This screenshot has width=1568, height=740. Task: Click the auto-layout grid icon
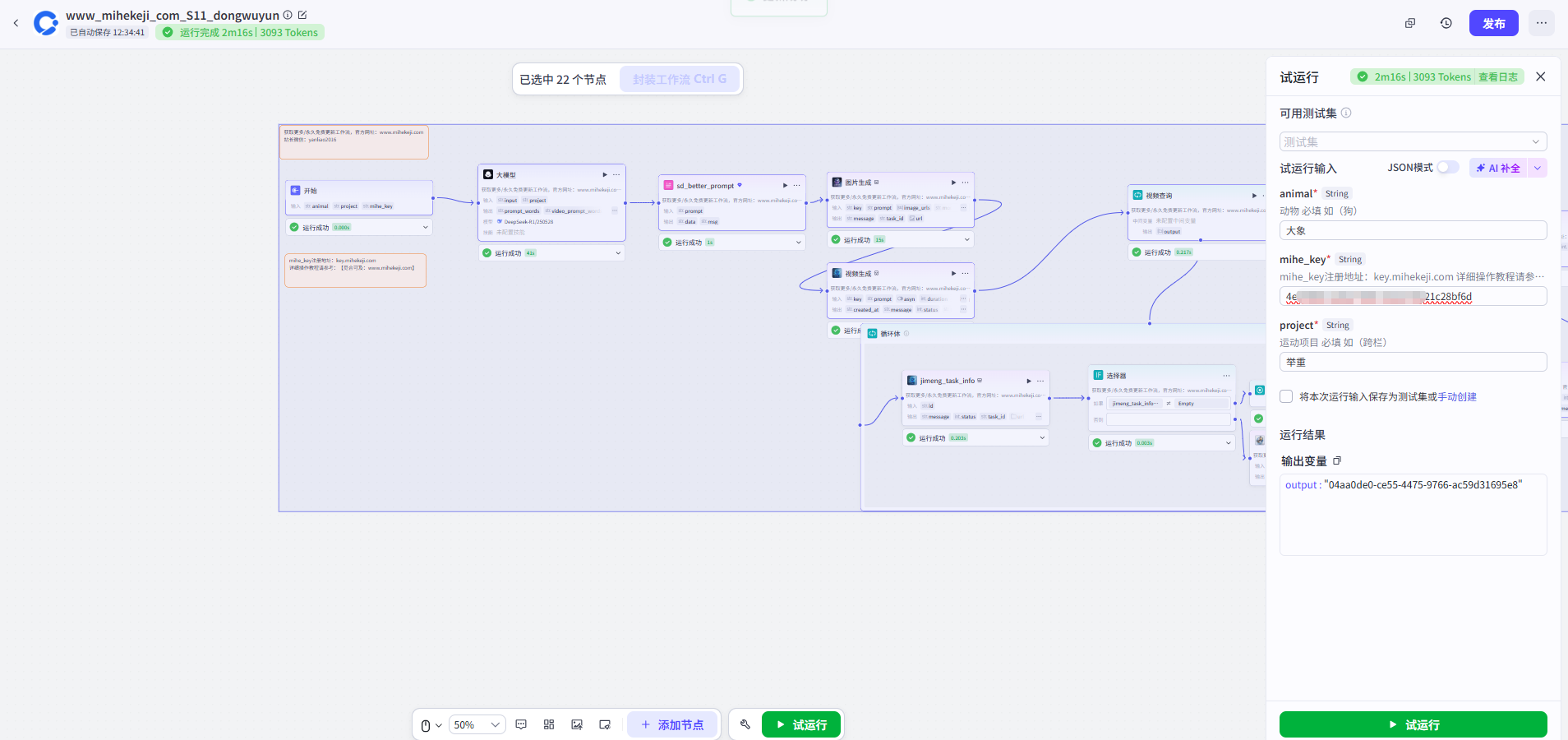(549, 724)
